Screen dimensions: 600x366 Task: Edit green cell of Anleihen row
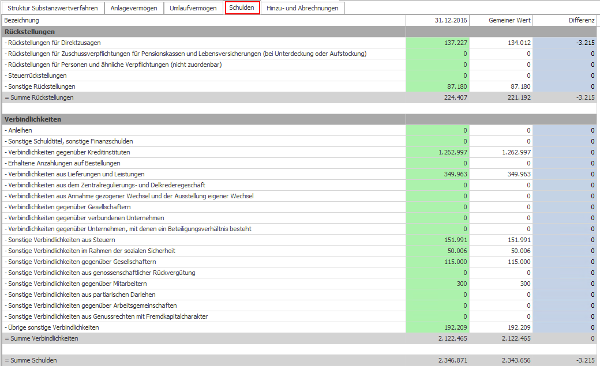(x=438, y=131)
